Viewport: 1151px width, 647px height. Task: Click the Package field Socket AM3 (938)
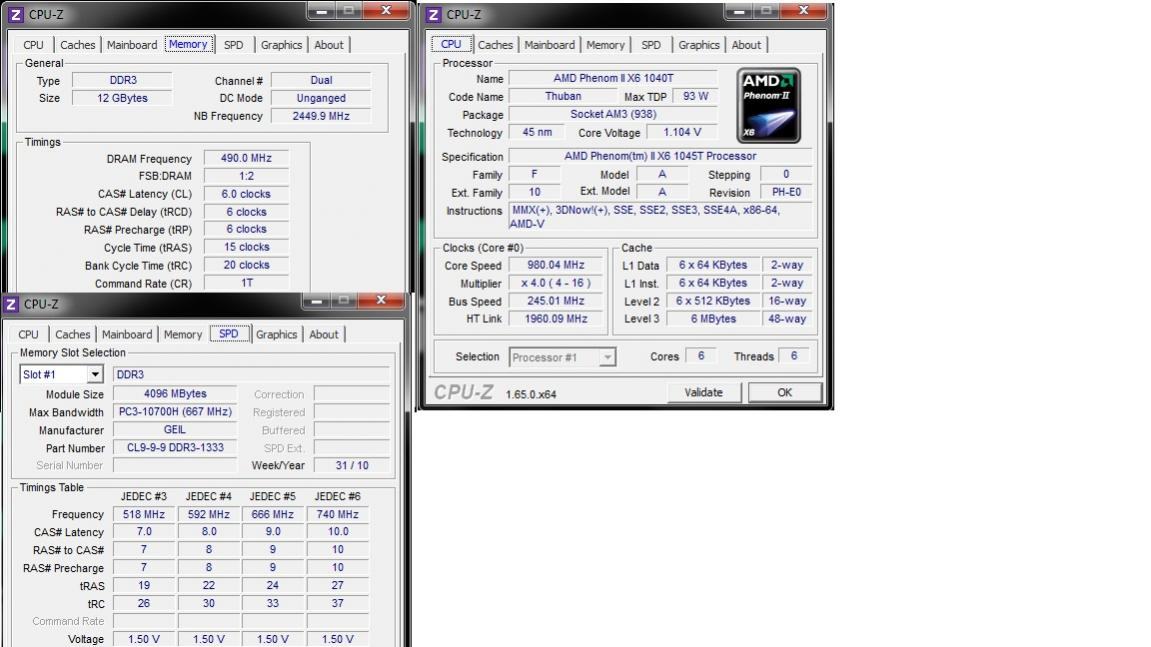point(613,114)
